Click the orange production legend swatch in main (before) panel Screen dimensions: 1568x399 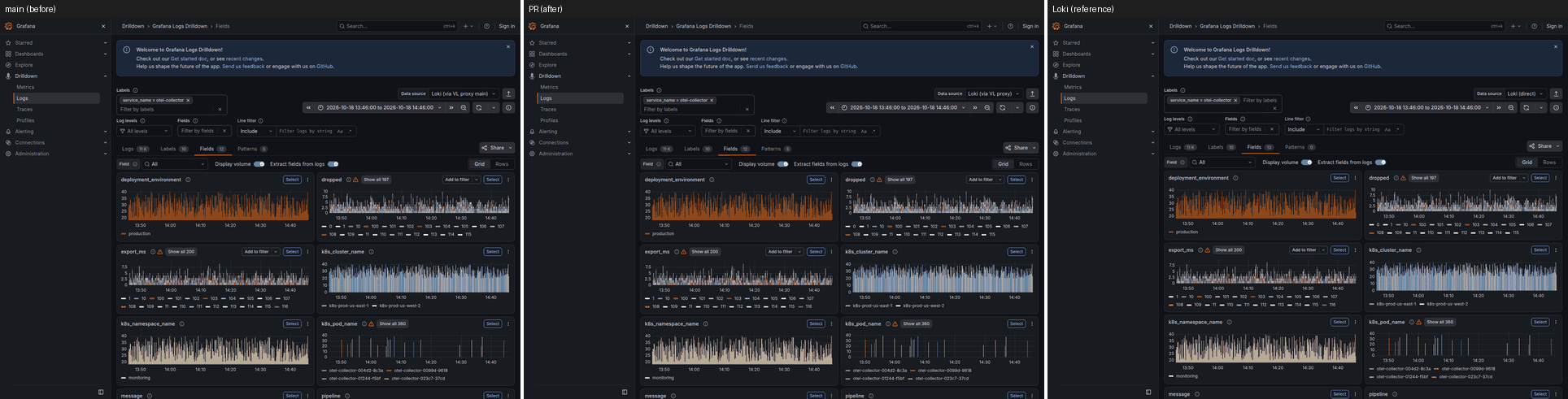click(124, 234)
